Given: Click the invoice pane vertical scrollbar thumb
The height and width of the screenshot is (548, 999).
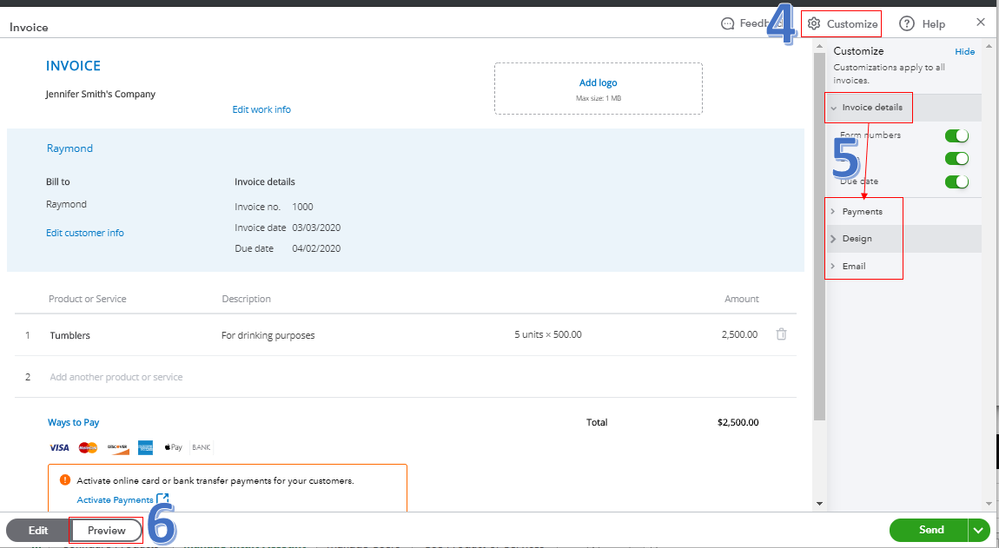Looking at the screenshot, I should (x=819, y=237).
